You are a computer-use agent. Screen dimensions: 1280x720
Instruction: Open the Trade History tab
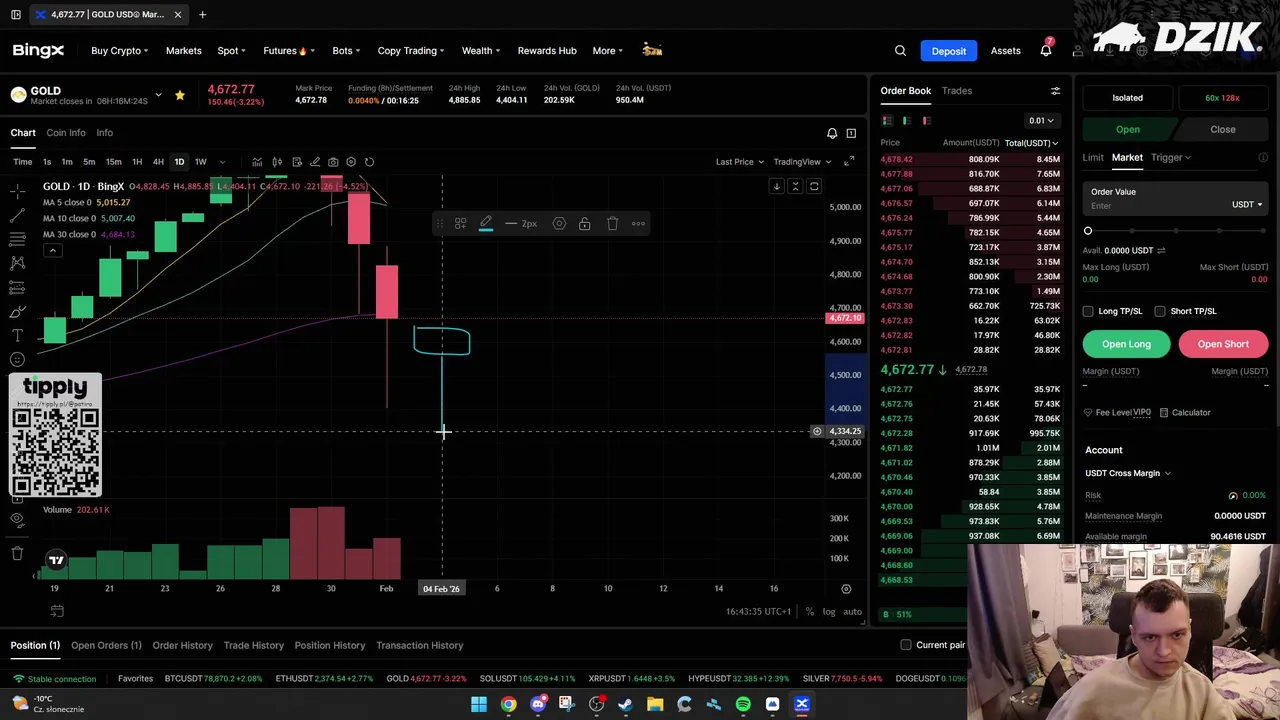pyautogui.click(x=253, y=645)
